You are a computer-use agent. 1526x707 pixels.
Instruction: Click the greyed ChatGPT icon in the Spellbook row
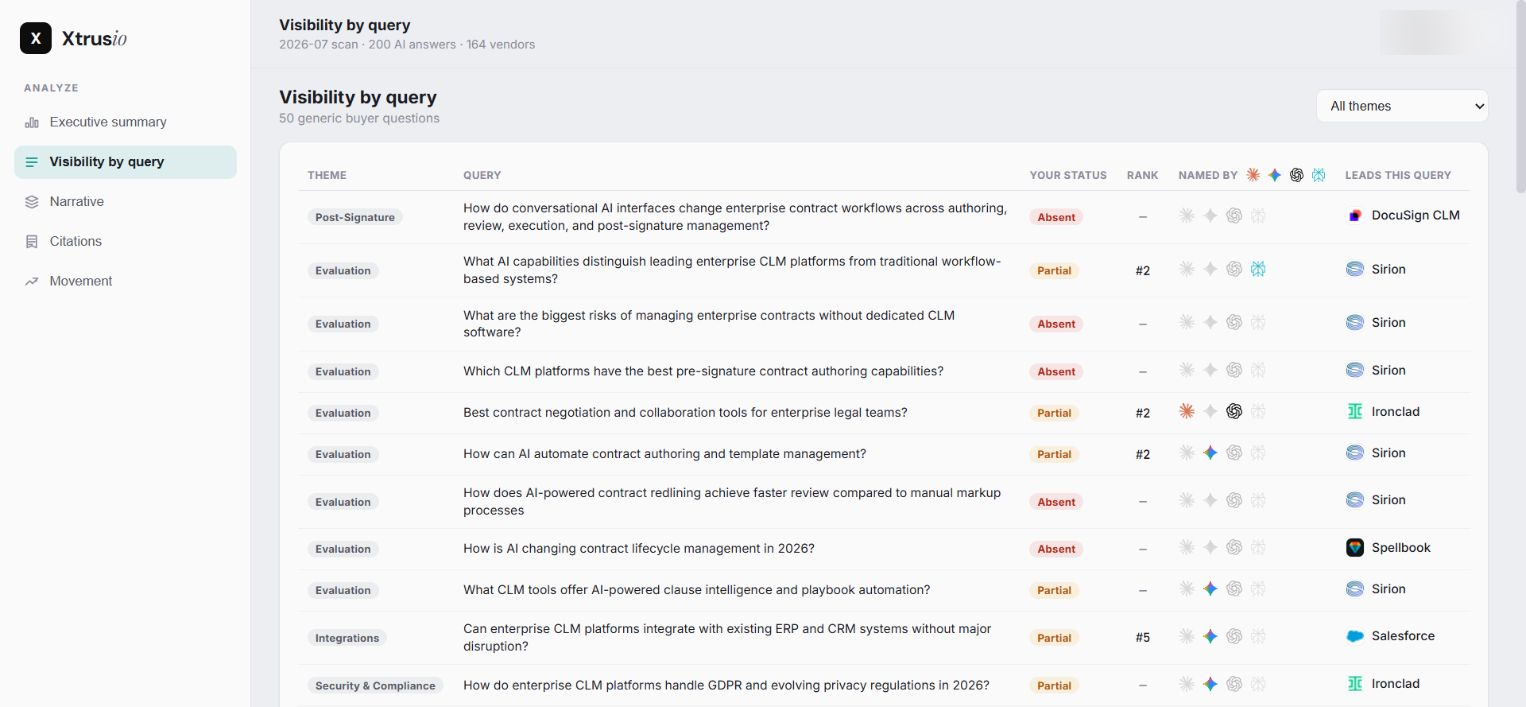(x=1234, y=548)
